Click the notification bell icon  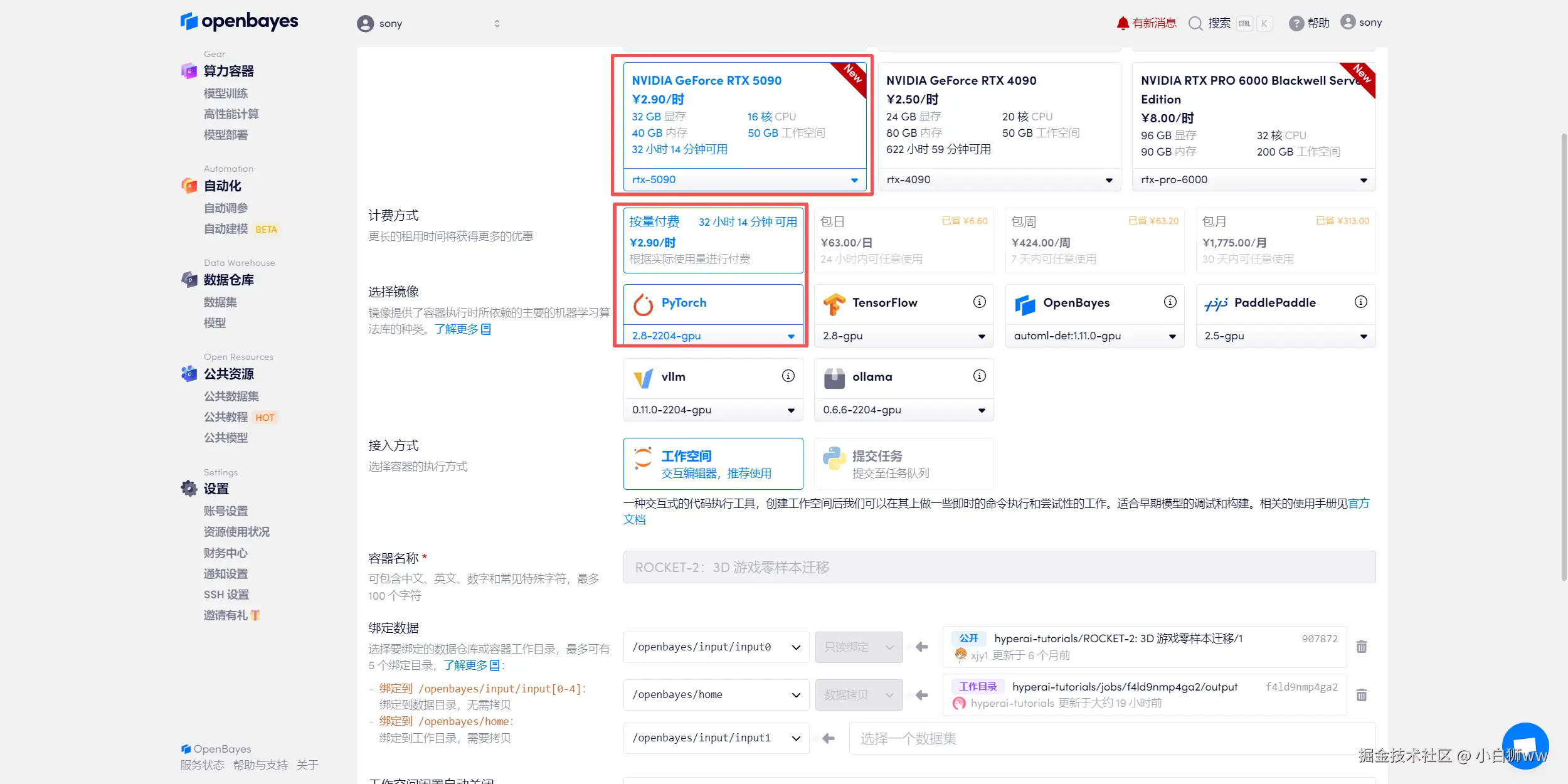1122,23
